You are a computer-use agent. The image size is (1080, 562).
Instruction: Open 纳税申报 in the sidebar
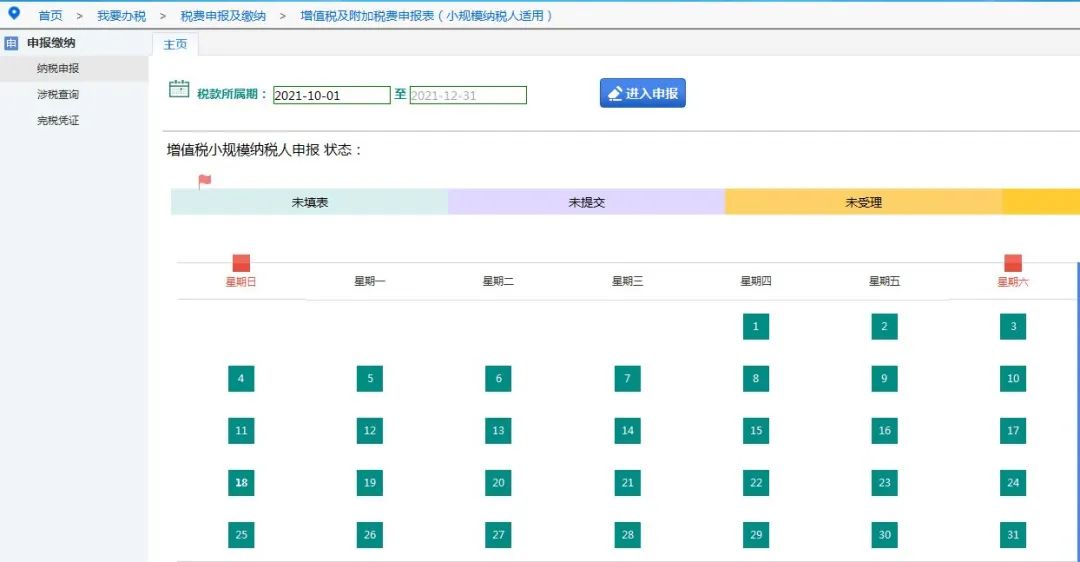tap(58, 68)
